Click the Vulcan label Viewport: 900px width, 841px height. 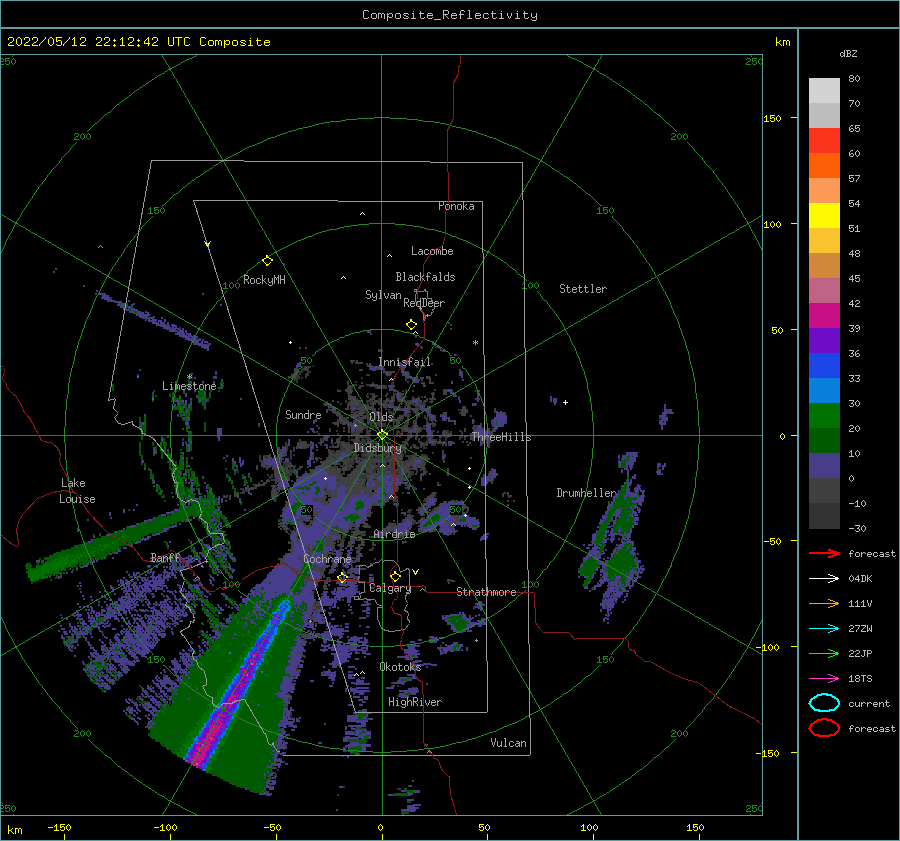(508, 742)
